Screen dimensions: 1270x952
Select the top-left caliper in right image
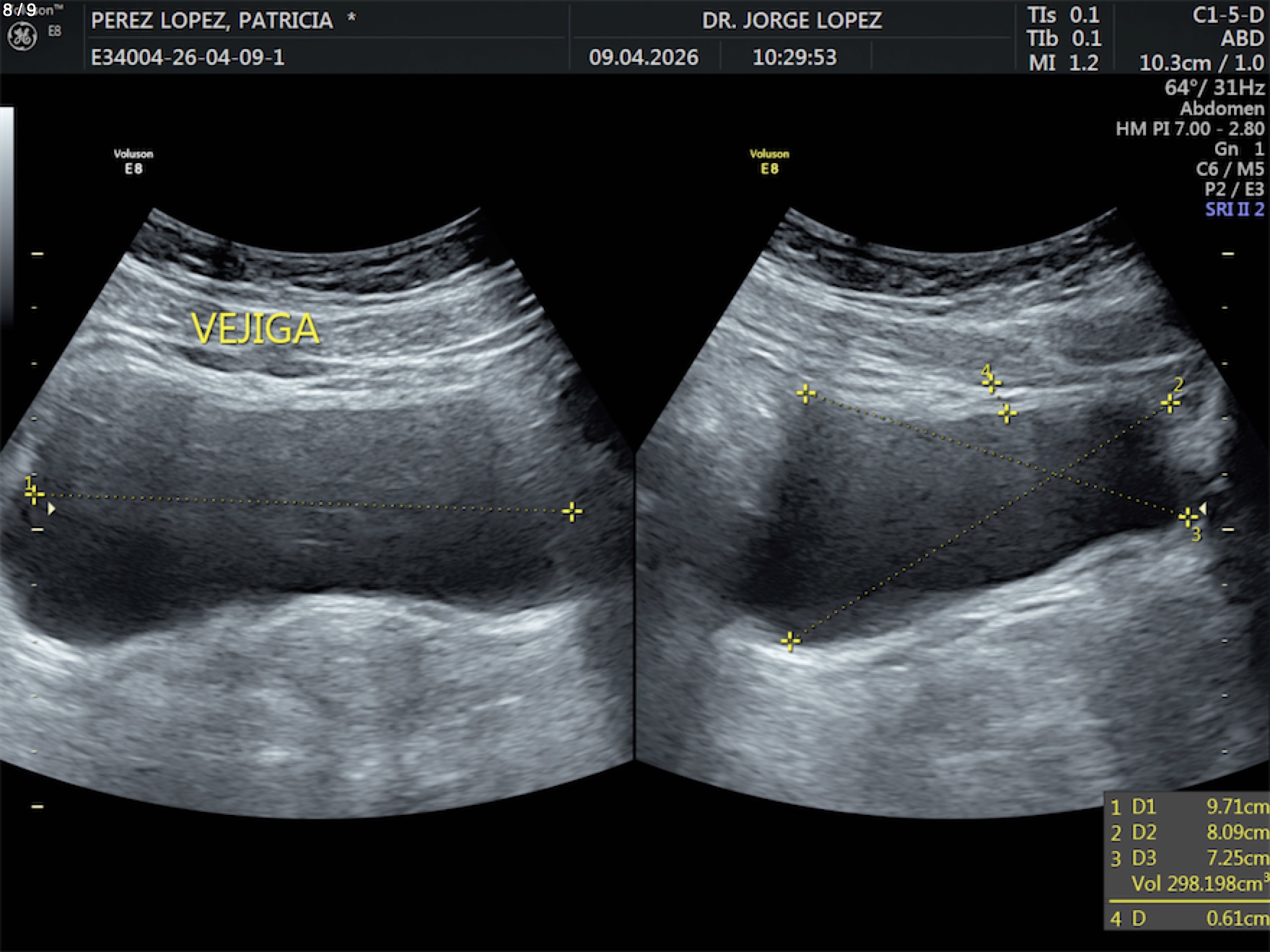[x=806, y=393]
